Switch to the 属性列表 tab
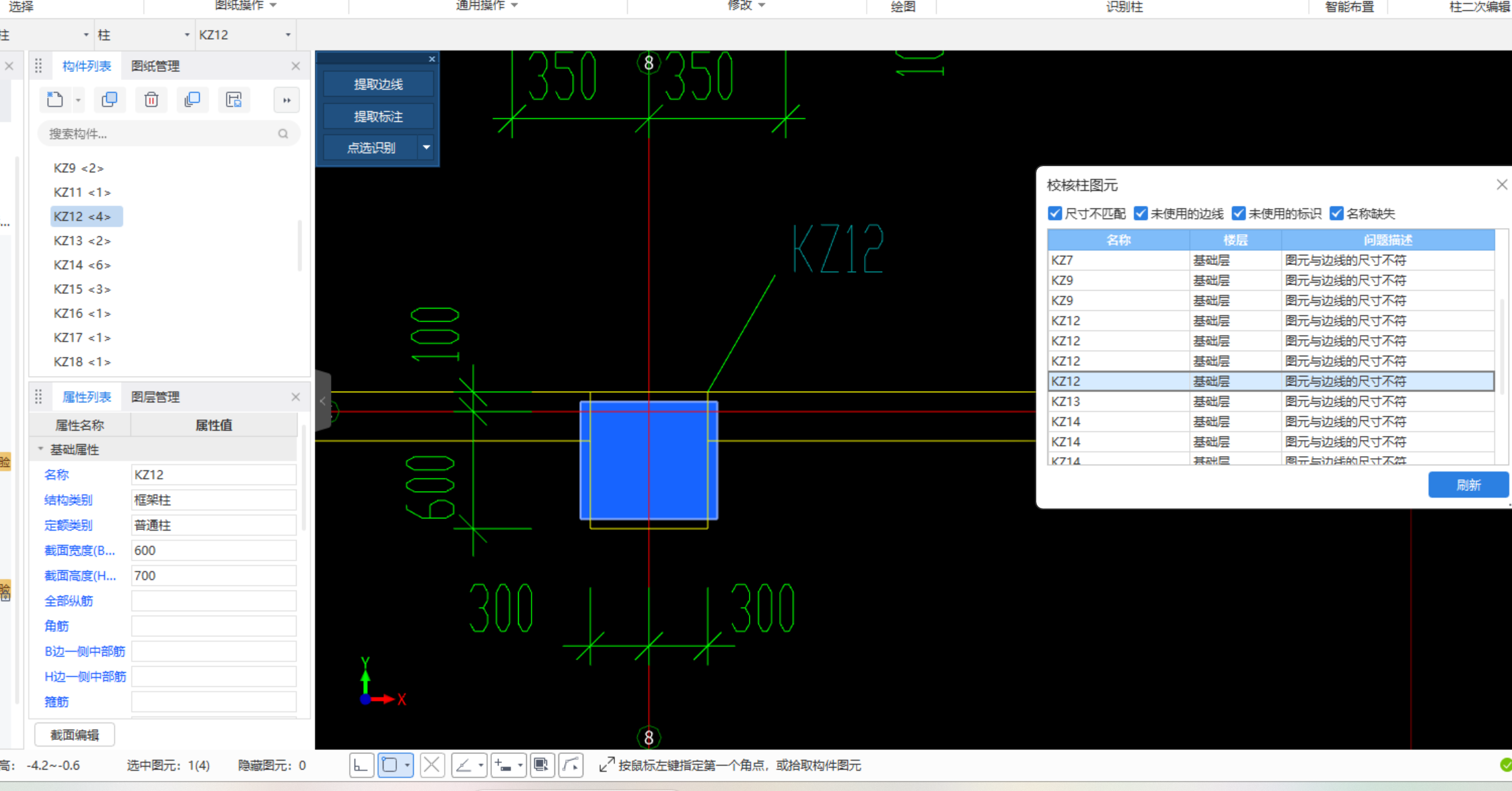Viewport: 1512px width, 791px height. (x=87, y=397)
